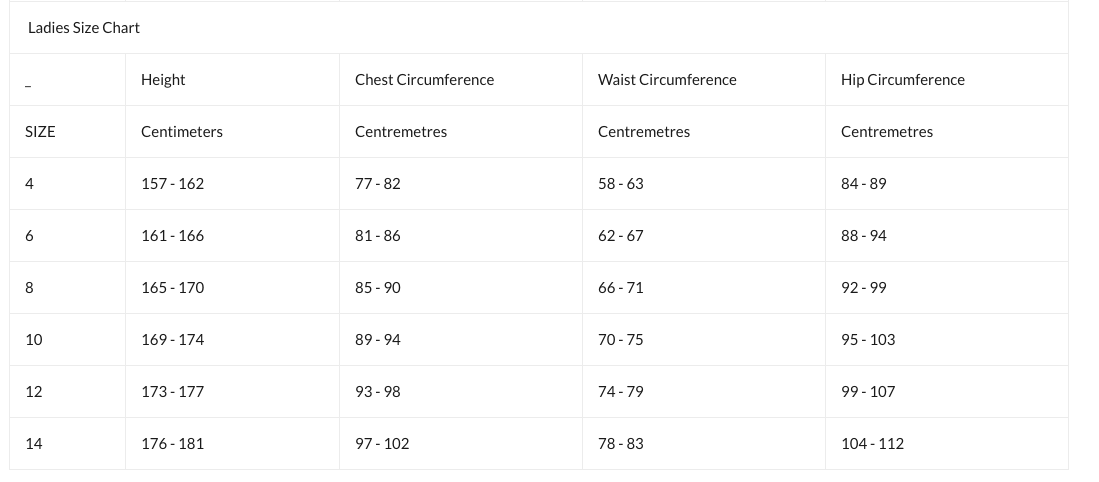The height and width of the screenshot is (482, 1099).
Task: Select the SIZE row label
Action: coord(40,132)
